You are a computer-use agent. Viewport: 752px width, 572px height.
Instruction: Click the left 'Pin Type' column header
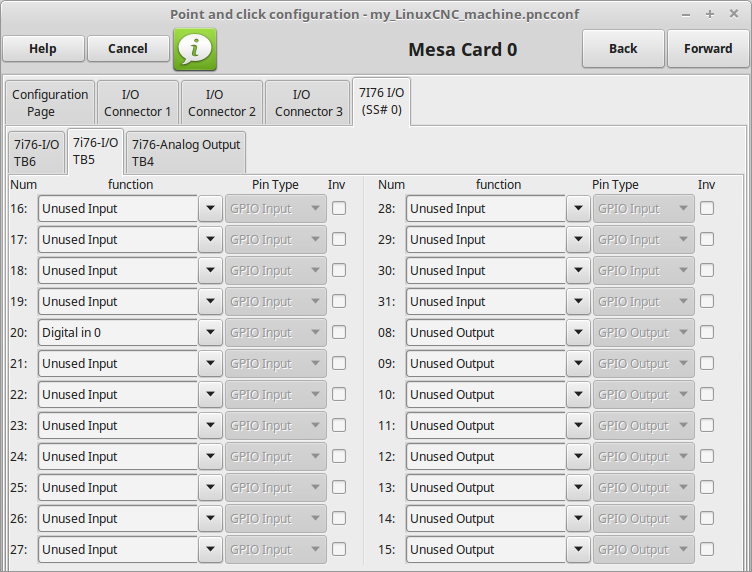275,185
